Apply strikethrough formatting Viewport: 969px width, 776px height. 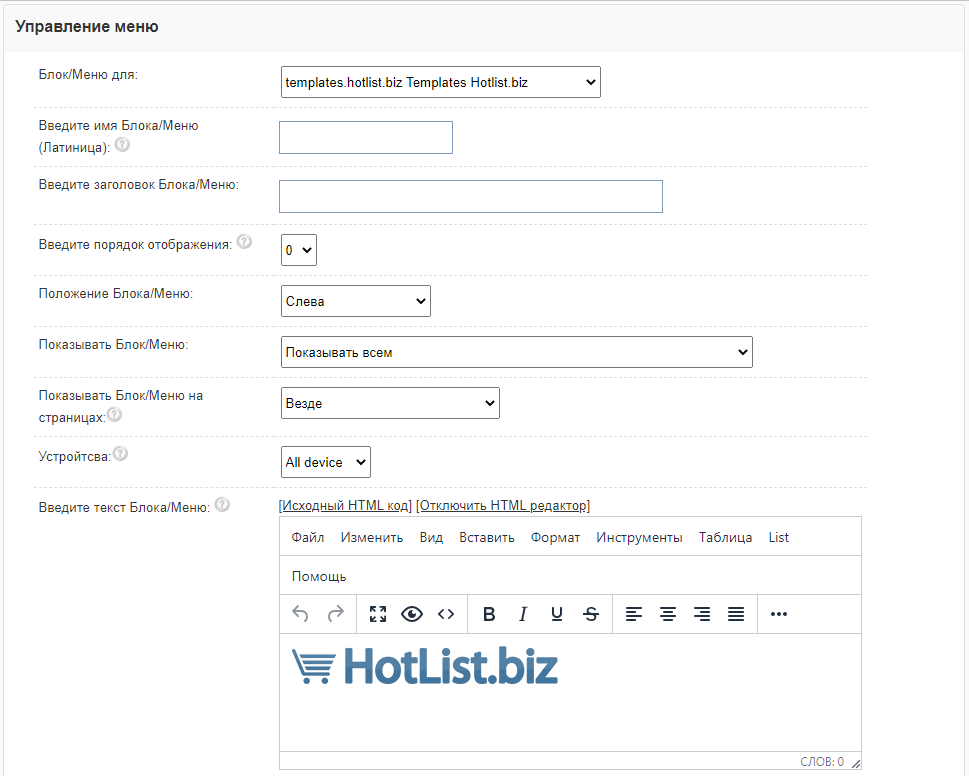click(x=591, y=614)
